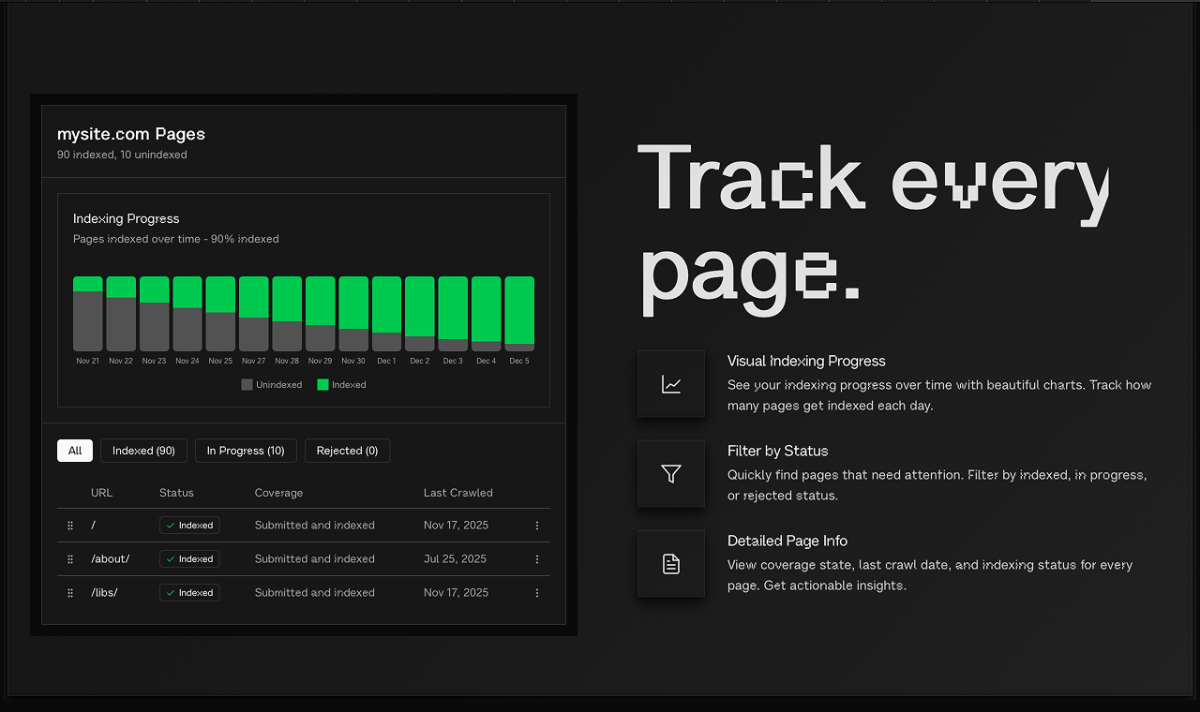Click the chart icon for Visual Indexing Progress
The height and width of the screenshot is (712, 1200).
tap(671, 384)
